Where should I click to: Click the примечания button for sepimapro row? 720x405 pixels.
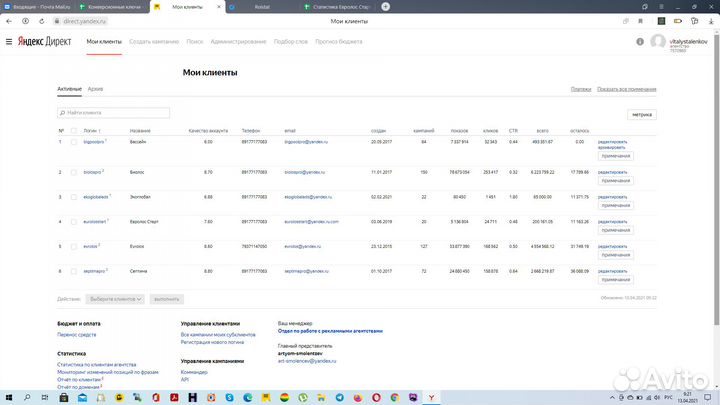pyautogui.click(x=616, y=280)
